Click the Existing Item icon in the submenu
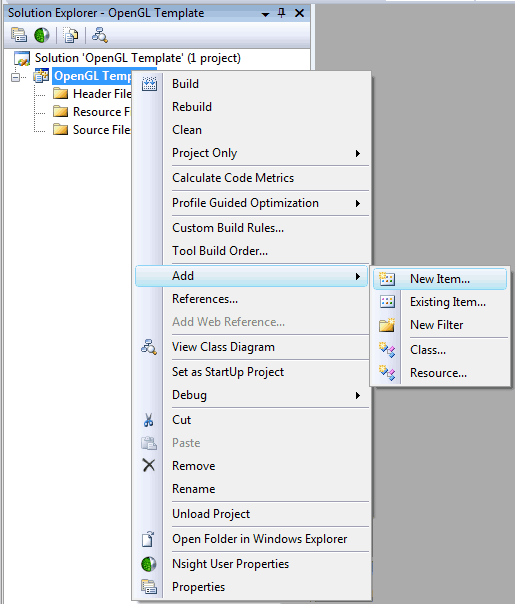 point(387,302)
